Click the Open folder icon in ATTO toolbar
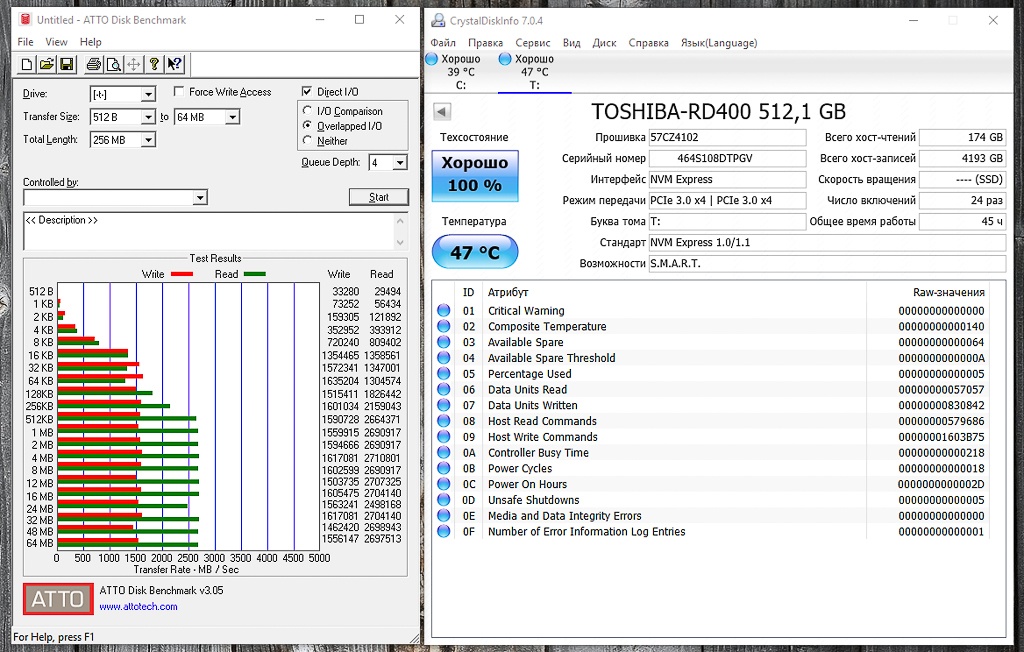1024x652 pixels. click(46, 64)
